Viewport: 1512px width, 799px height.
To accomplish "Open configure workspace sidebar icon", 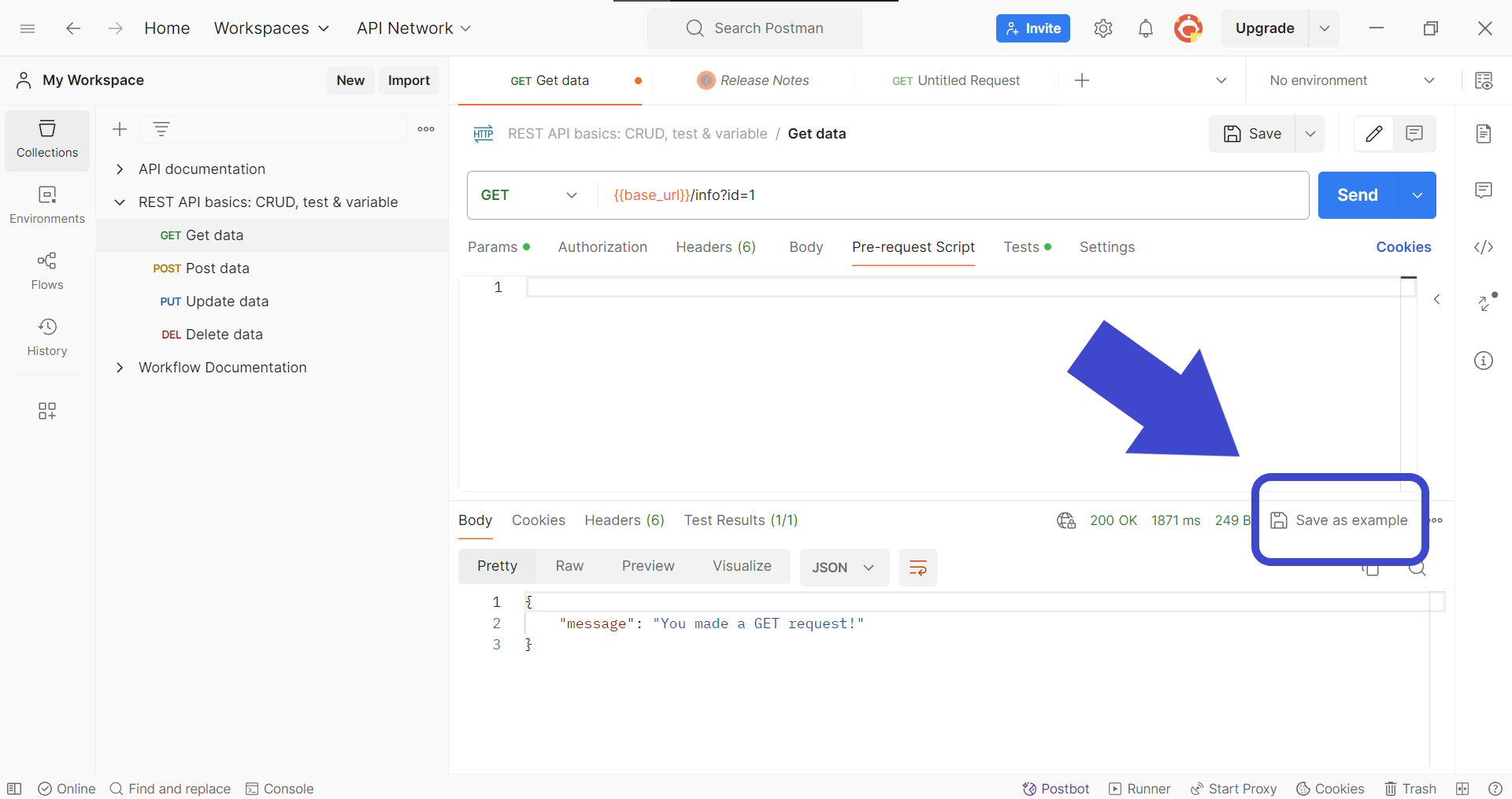I will tap(47, 411).
